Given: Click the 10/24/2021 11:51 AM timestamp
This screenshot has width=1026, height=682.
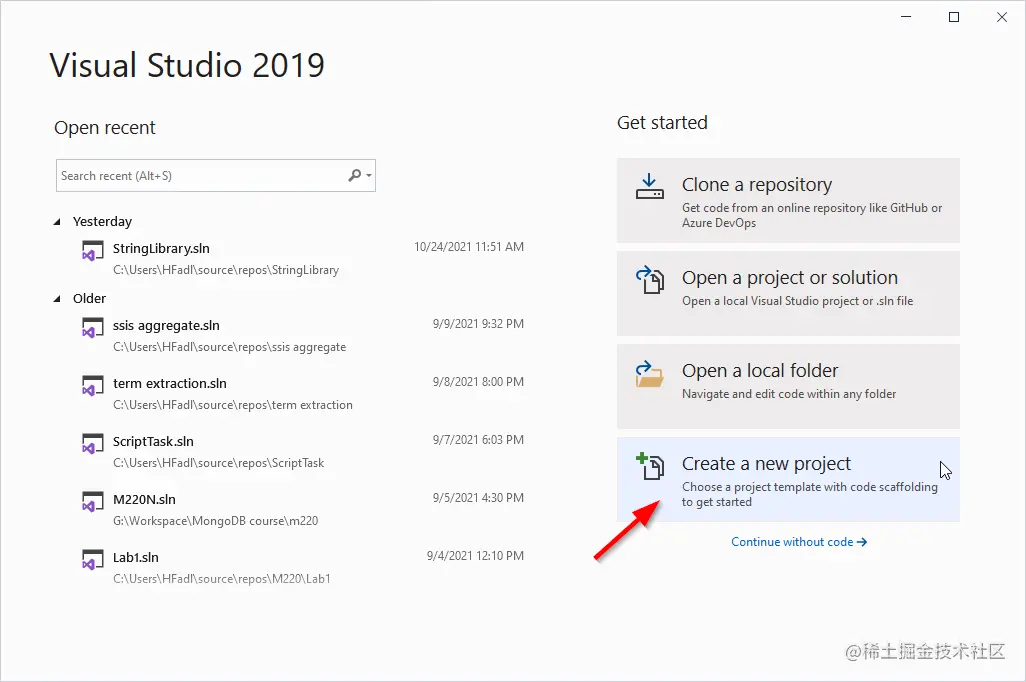Looking at the screenshot, I should [469, 247].
